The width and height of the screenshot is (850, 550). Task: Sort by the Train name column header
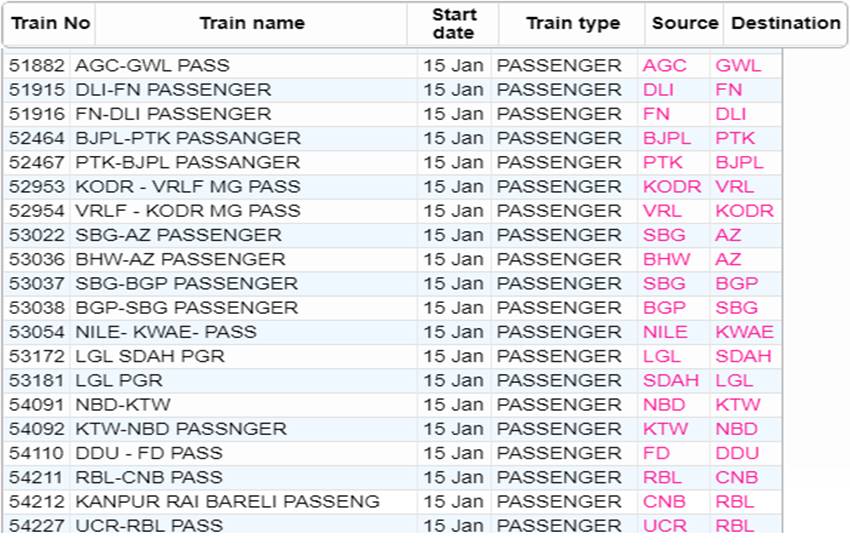[252, 23]
